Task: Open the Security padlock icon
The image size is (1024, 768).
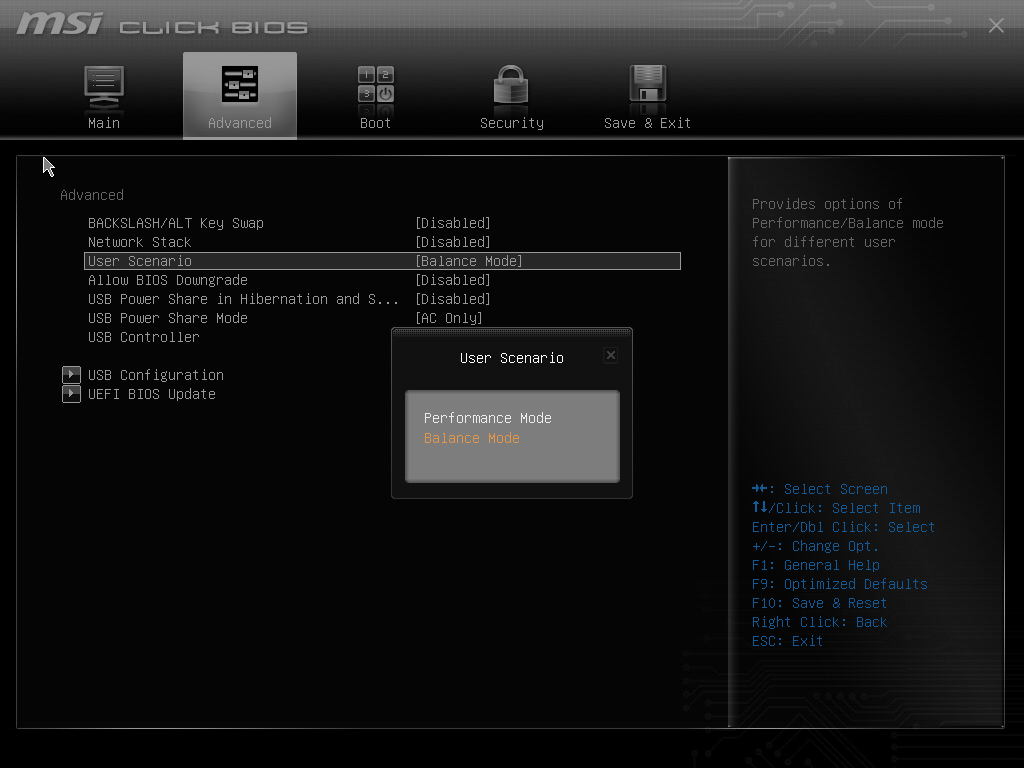Action: coord(511,84)
